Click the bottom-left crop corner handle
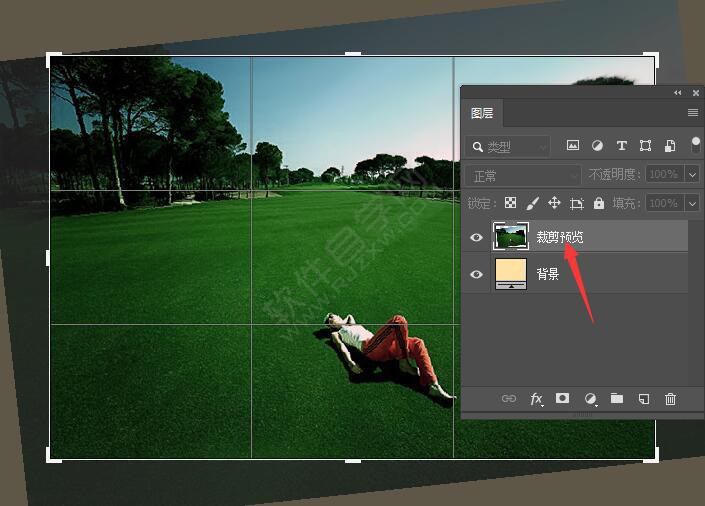 (x=49, y=459)
